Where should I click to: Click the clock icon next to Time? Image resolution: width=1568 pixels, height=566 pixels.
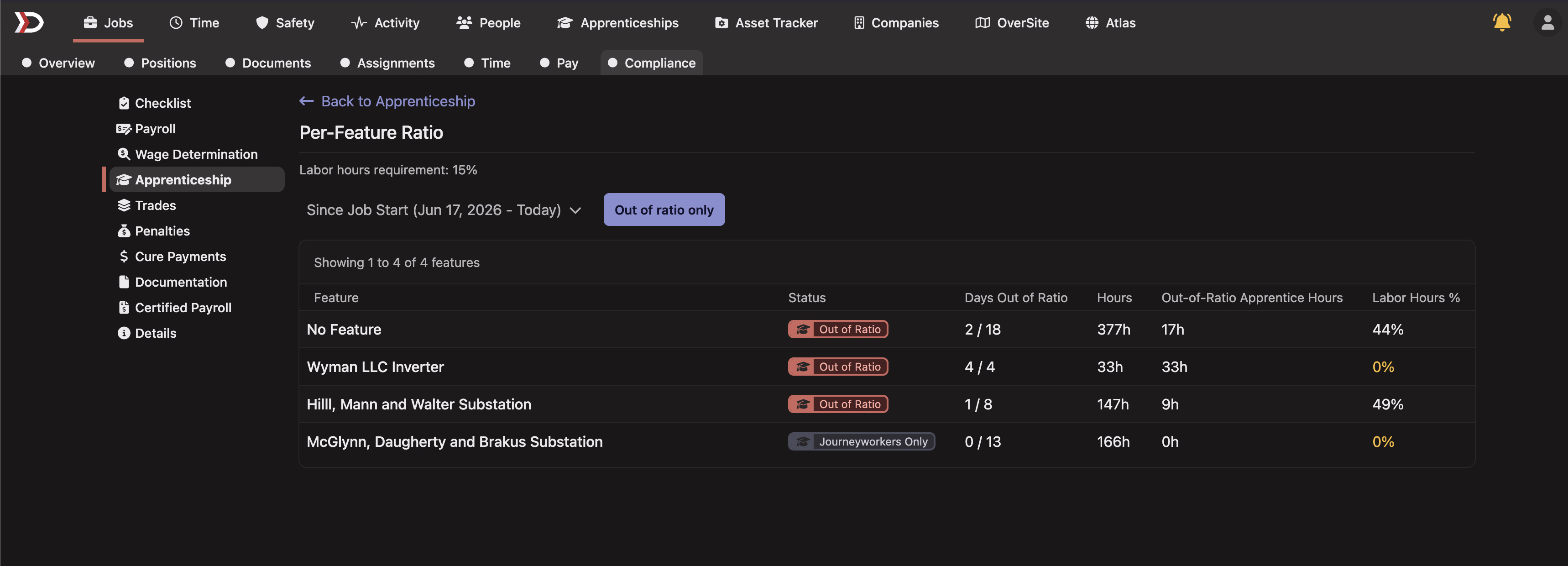click(x=176, y=22)
